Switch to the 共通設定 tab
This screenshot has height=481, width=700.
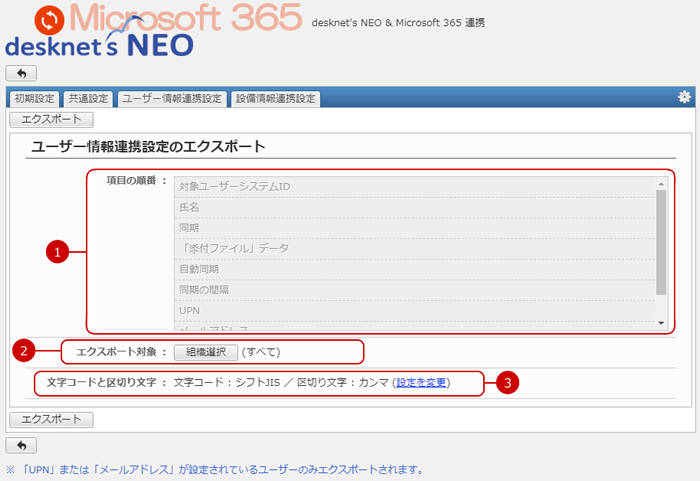tap(88, 99)
